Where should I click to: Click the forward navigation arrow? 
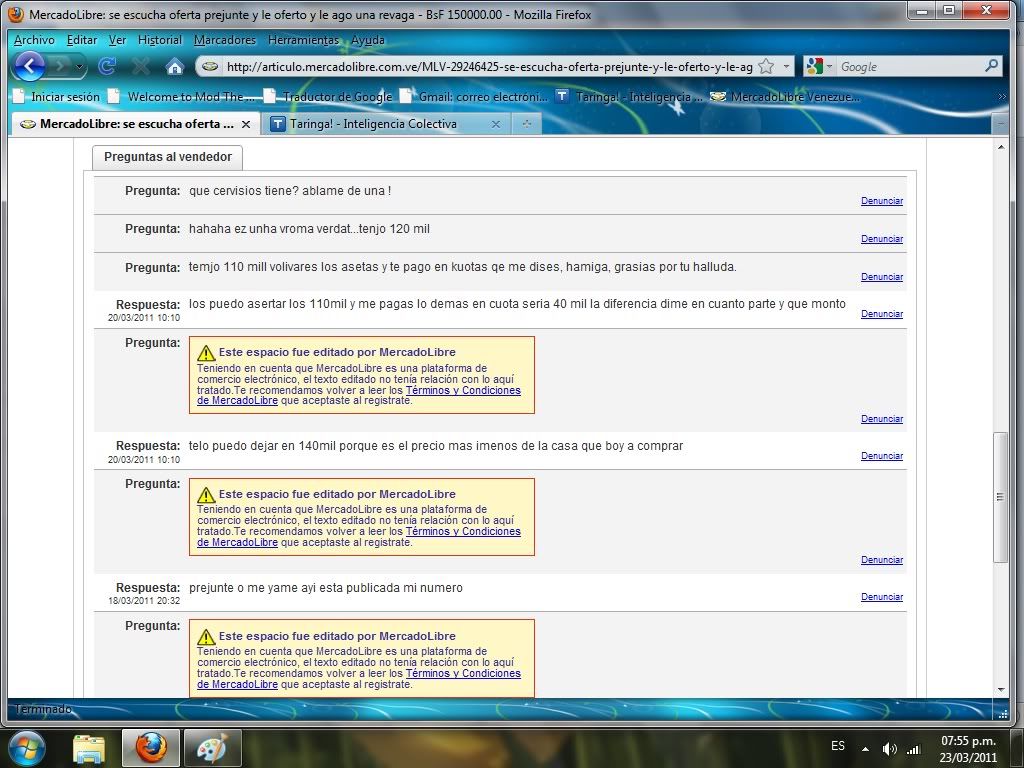point(59,66)
